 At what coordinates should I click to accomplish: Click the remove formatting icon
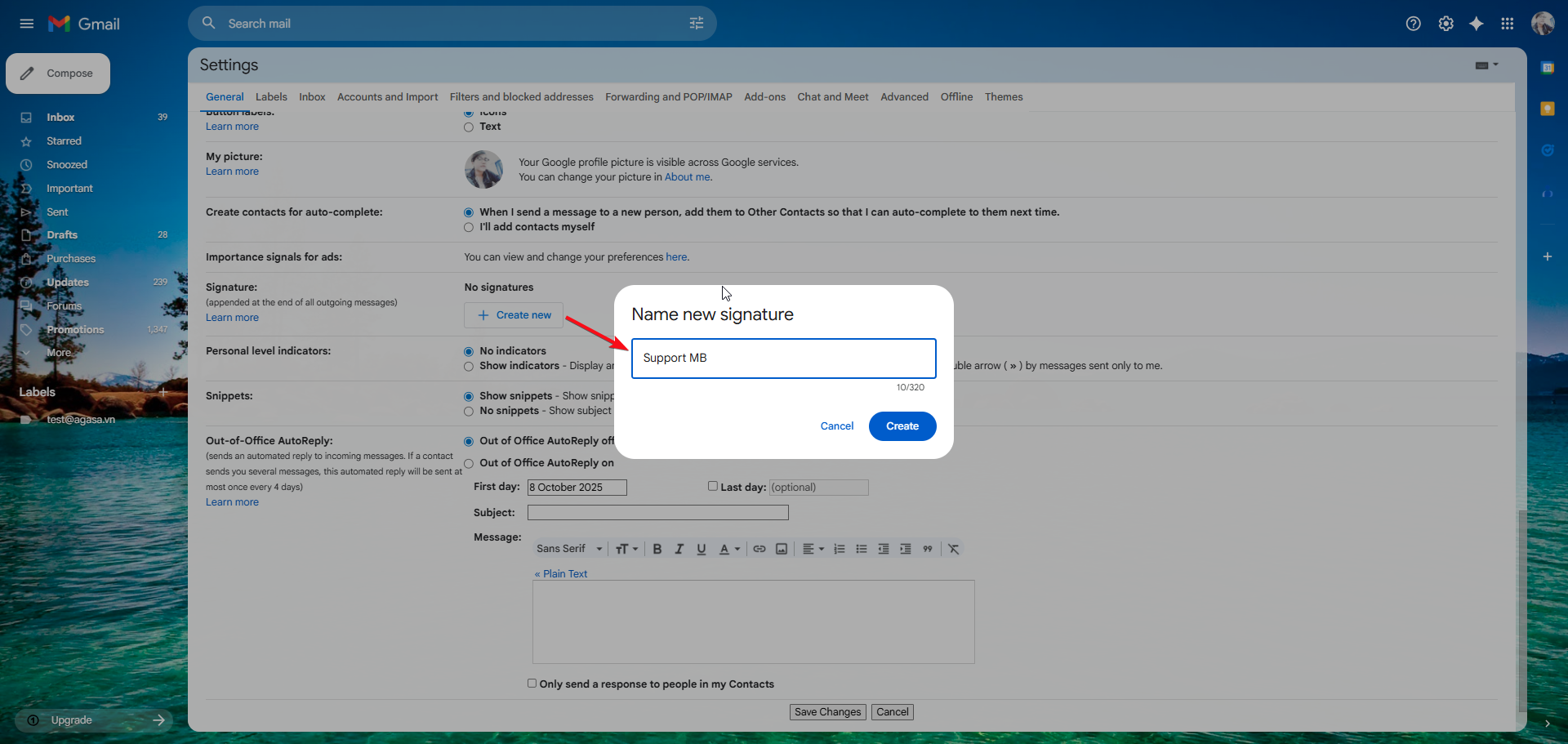tap(953, 549)
